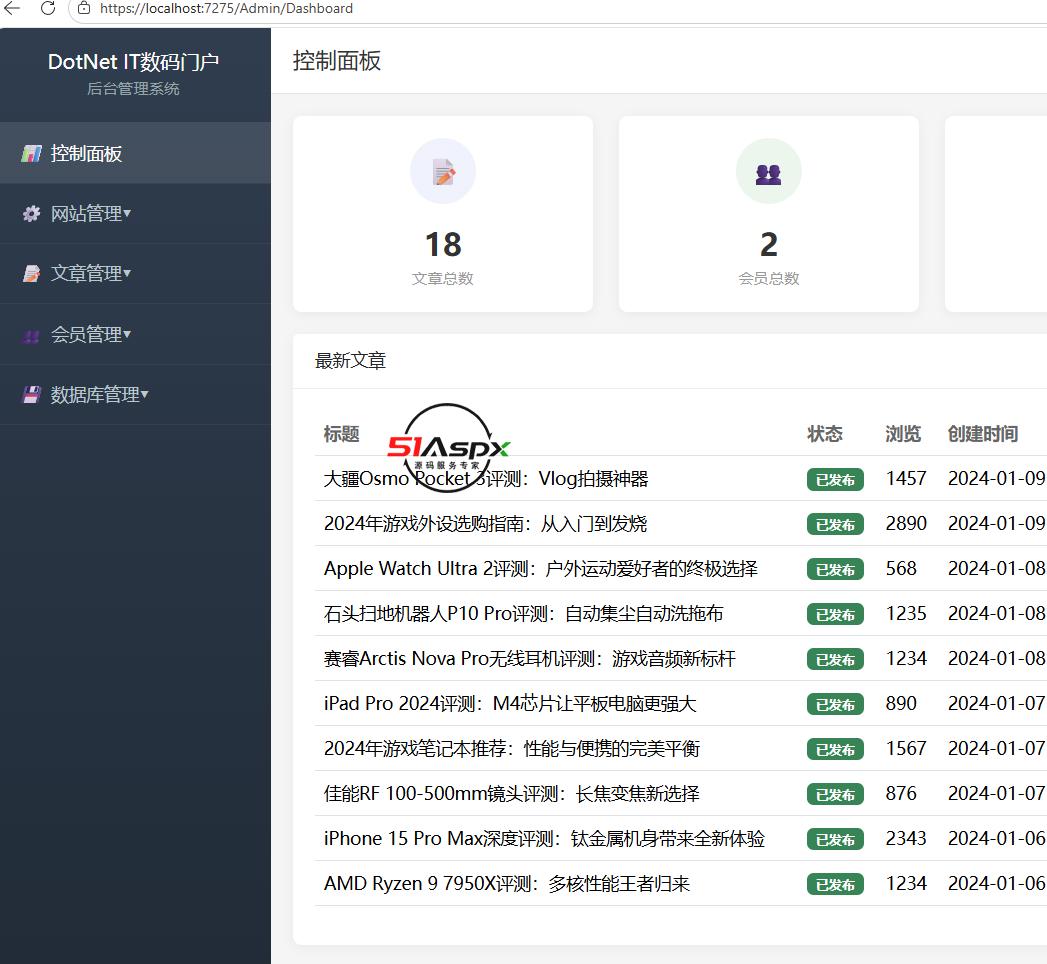Image resolution: width=1047 pixels, height=964 pixels.
Task: Click the dashboard chart icon in sidebar
Action: [x=31, y=154]
